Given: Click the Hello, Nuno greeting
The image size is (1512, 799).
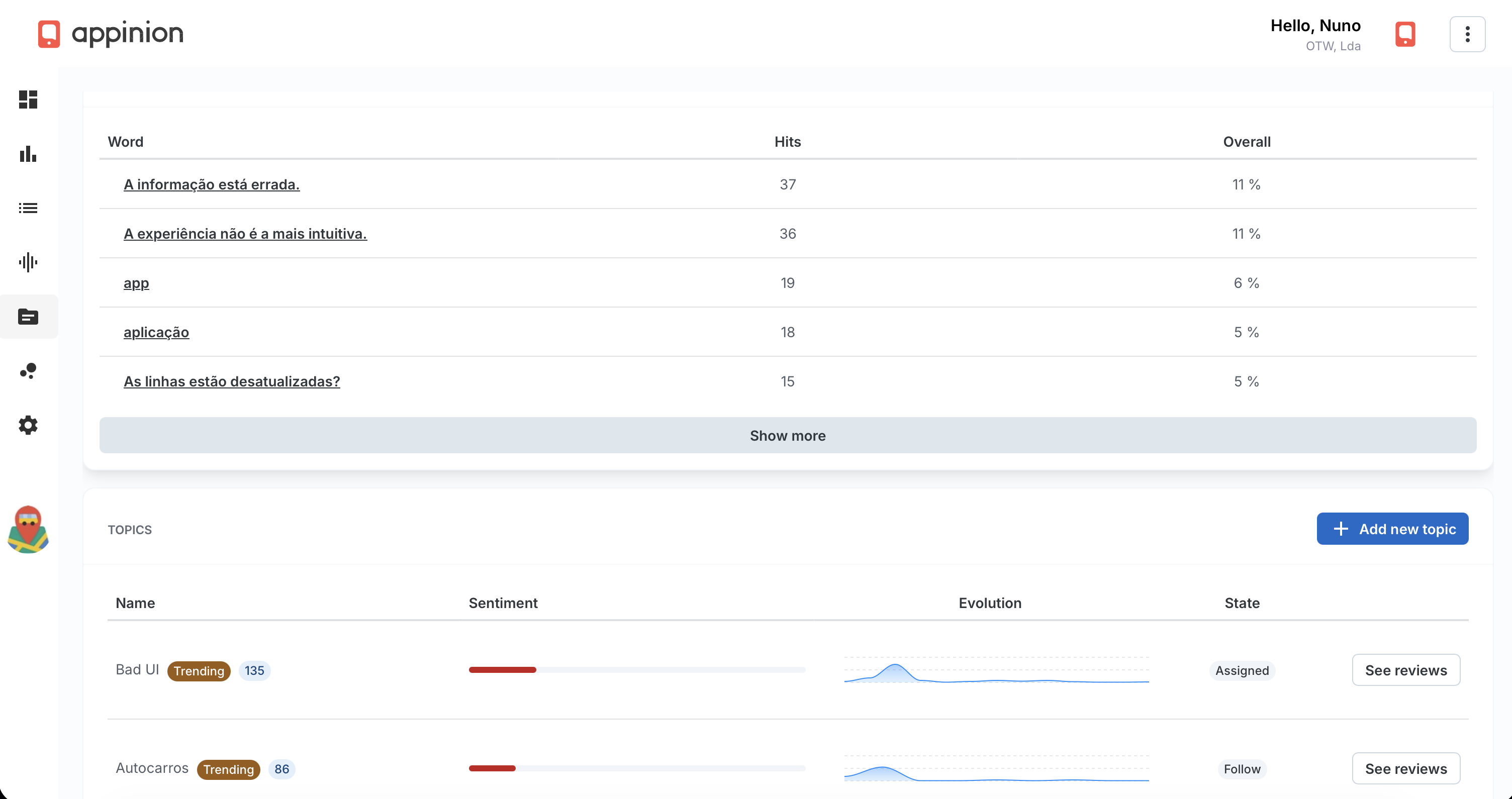Looking at the screenshot, I should pos(1315,26).
